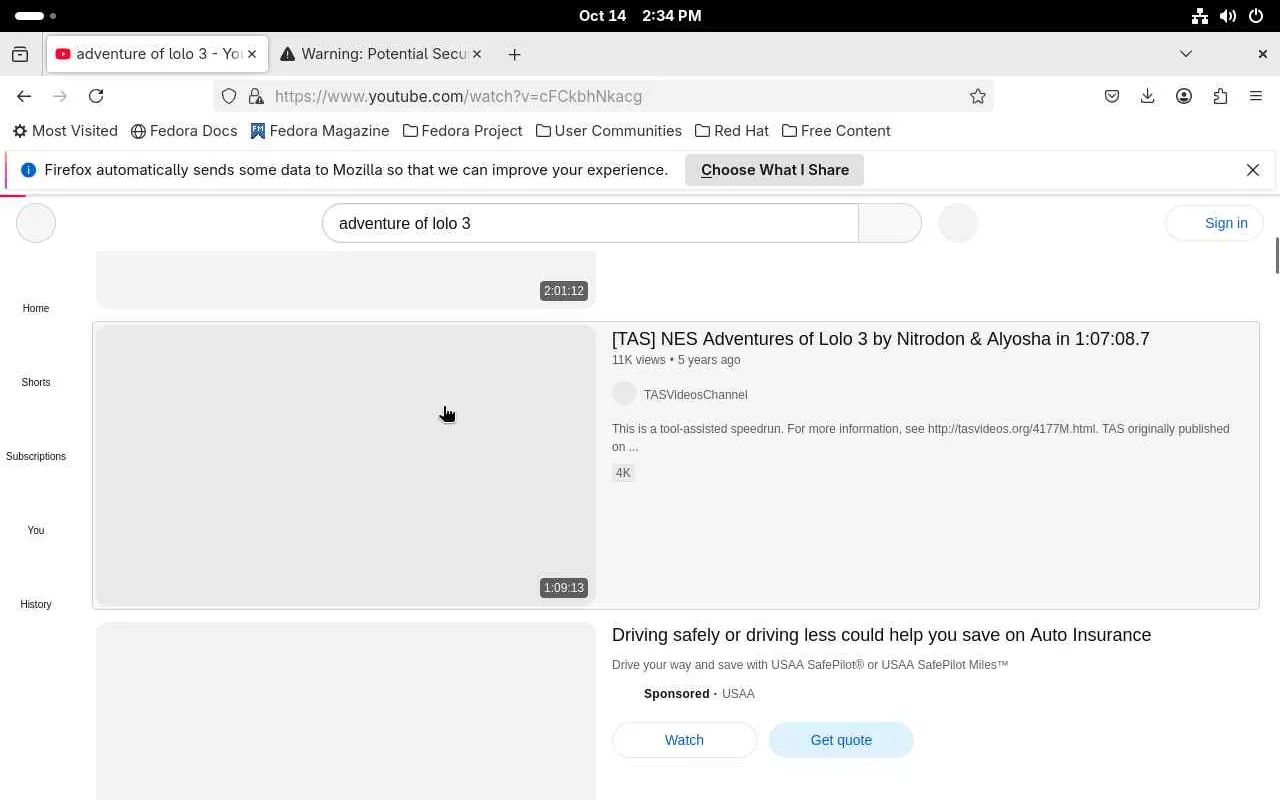Open the Firefox account icon
Screen dimensions: 1280x800
pos(1184,96)
